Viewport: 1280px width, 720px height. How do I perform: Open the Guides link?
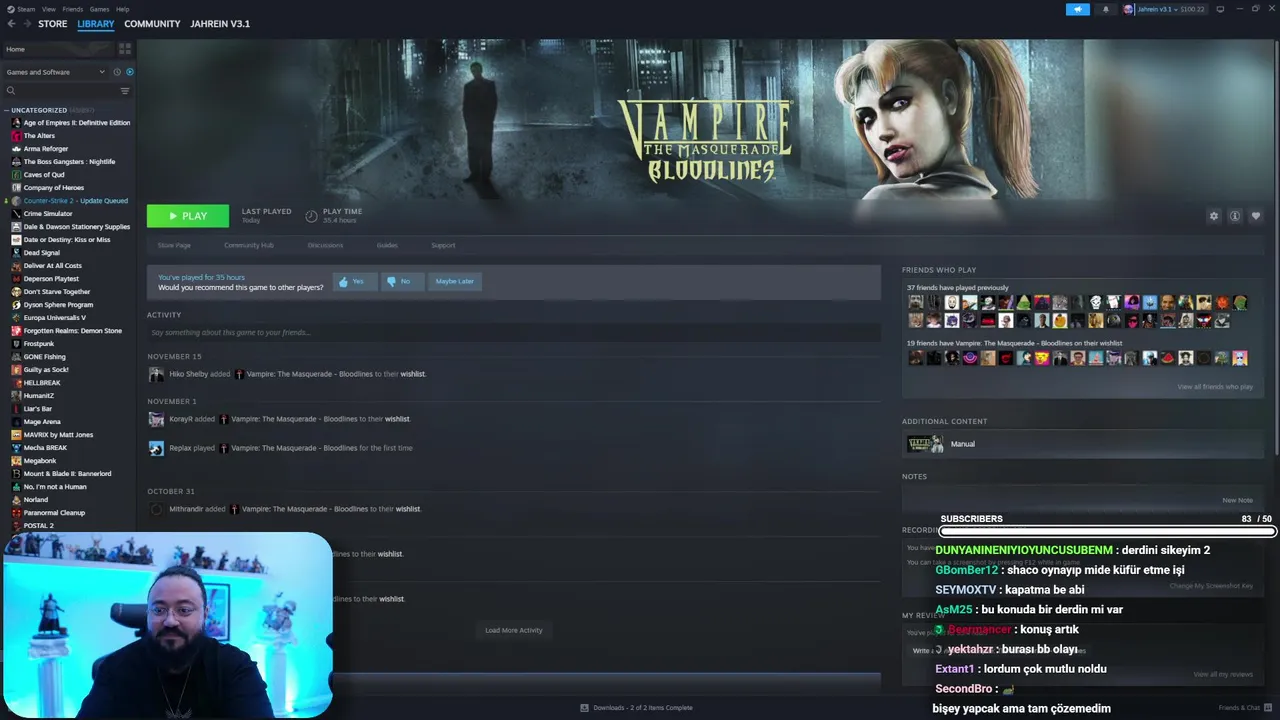coord(387,245)
